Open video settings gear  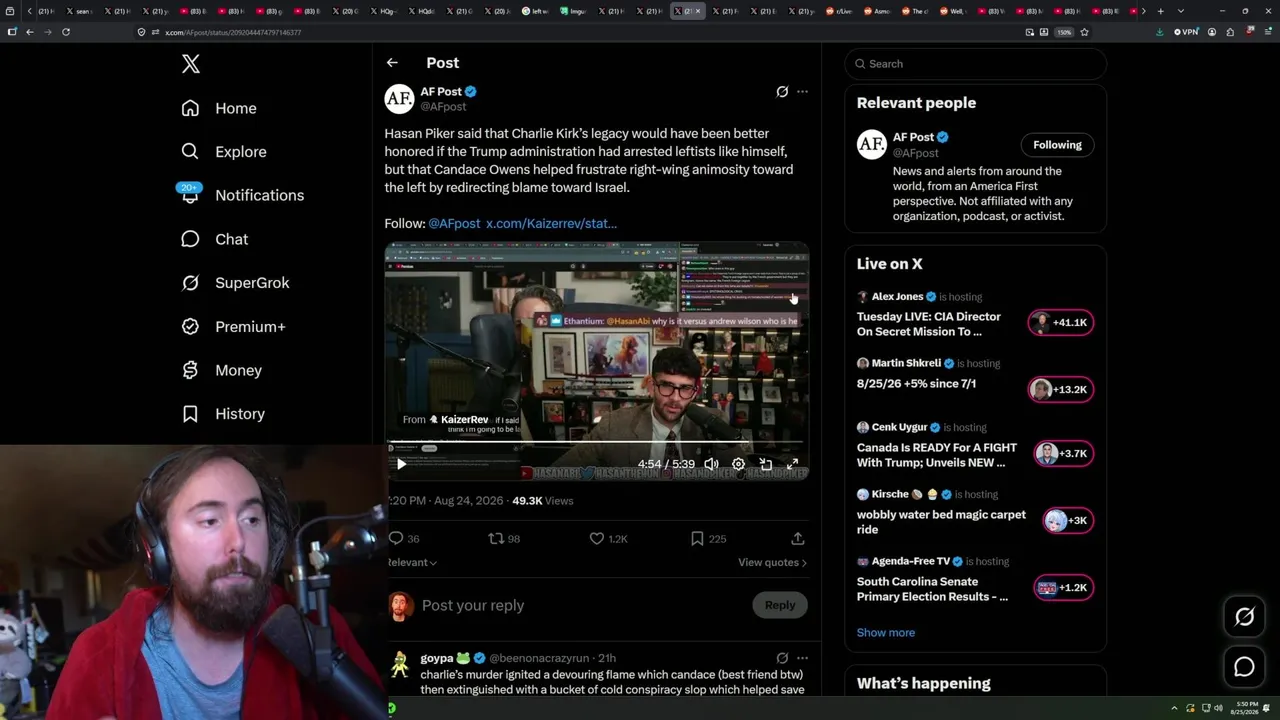pos(738,464)
